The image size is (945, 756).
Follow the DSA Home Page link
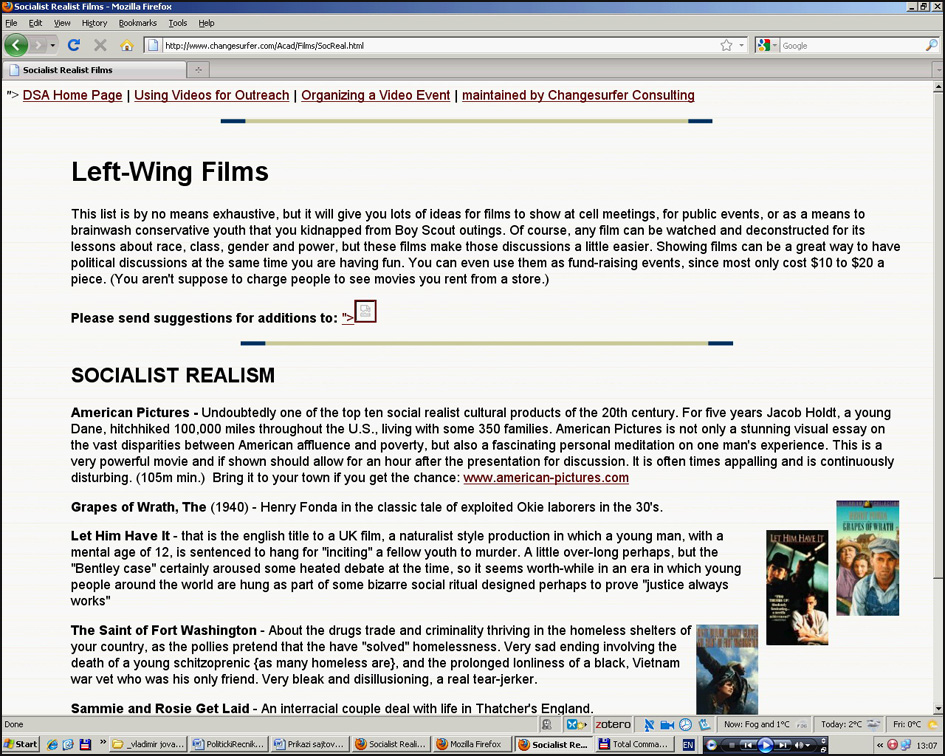coord(72,95)
